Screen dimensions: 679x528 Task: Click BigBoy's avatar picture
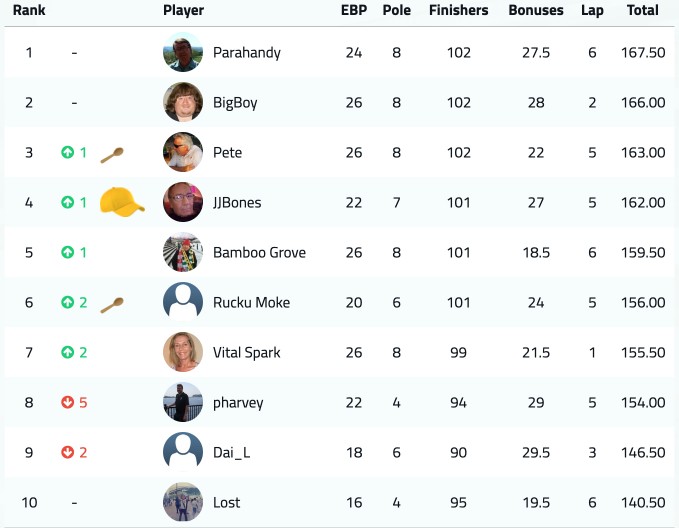[x=183, y=102]
